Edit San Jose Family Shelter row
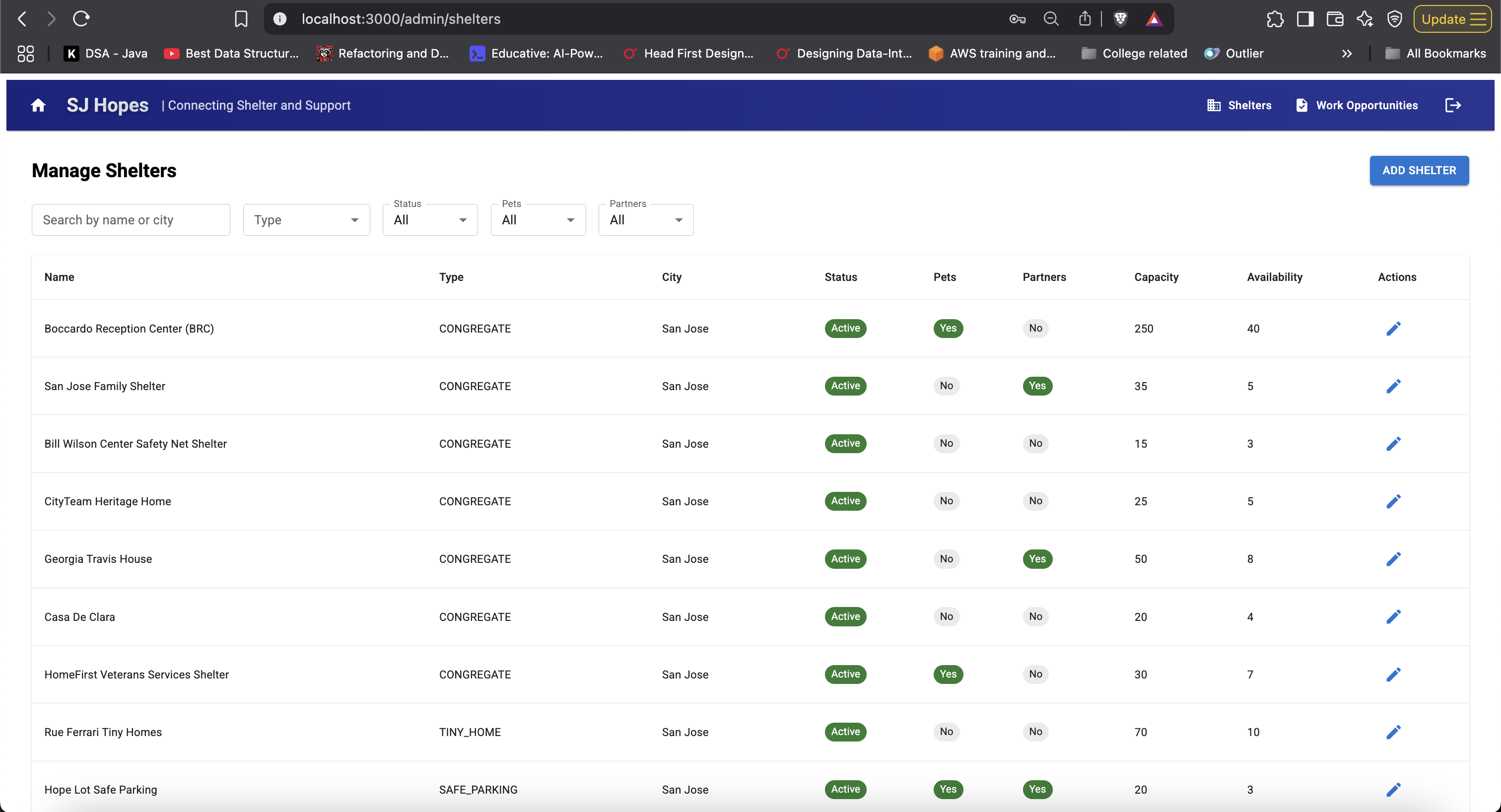 coord(1393,386)
